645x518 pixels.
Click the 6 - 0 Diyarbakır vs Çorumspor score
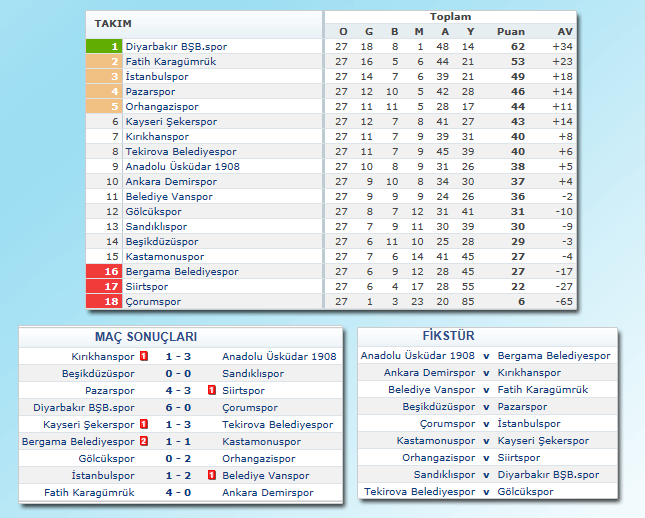(179, 408)
